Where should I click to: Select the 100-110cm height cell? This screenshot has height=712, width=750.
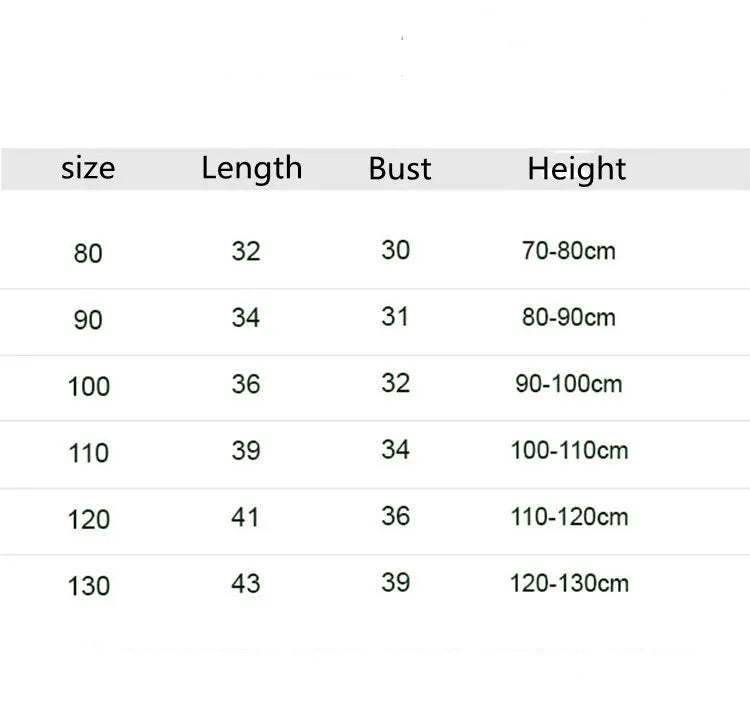tap(569, 450)
